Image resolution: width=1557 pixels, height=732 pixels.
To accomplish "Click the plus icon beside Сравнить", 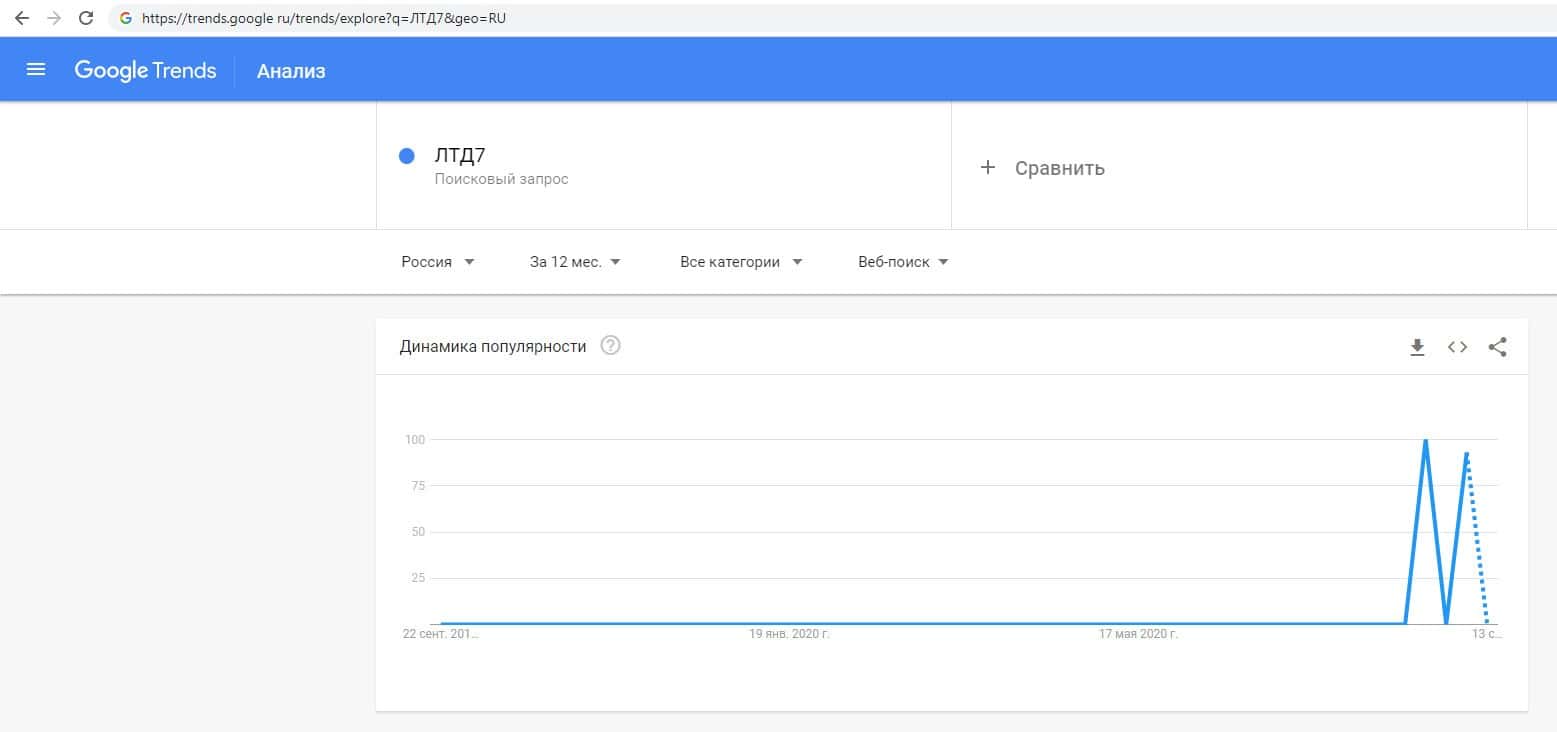I will coord(988,168).
